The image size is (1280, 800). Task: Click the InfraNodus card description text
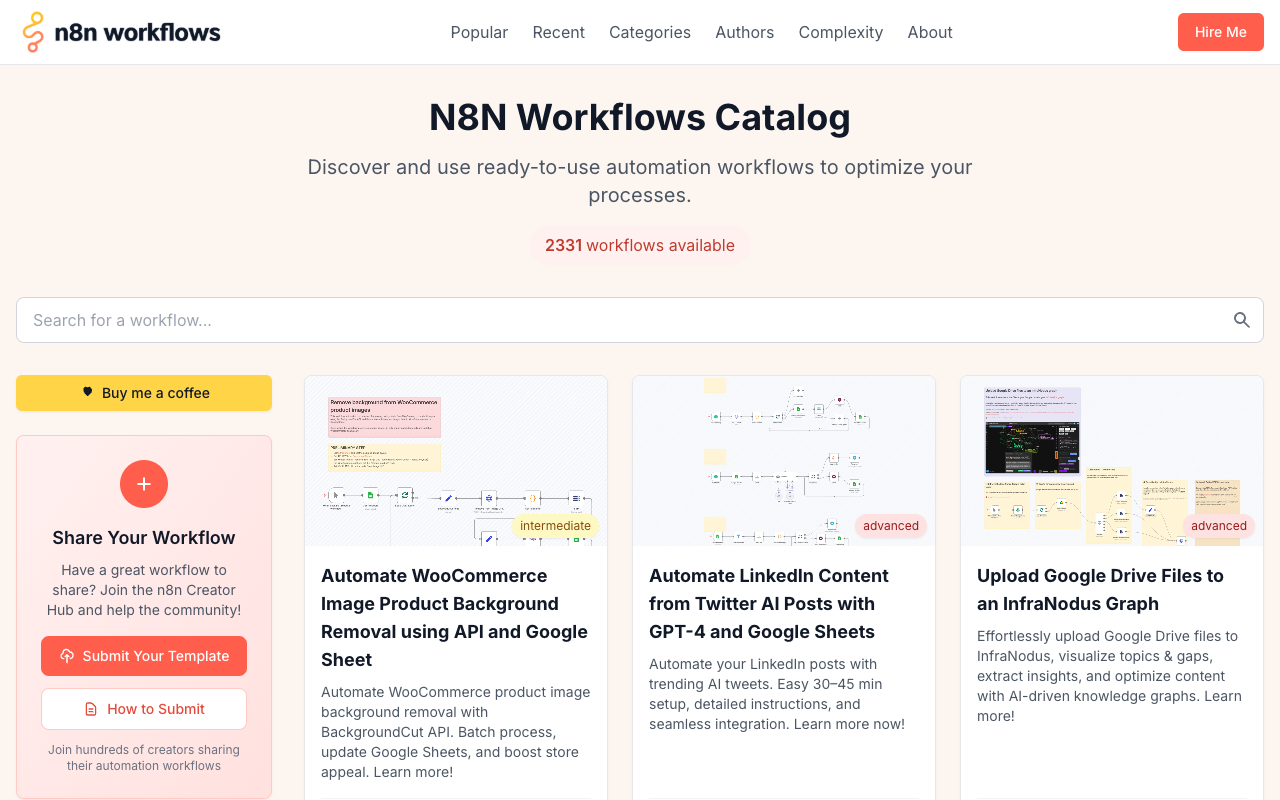[x=1112, y=676]
